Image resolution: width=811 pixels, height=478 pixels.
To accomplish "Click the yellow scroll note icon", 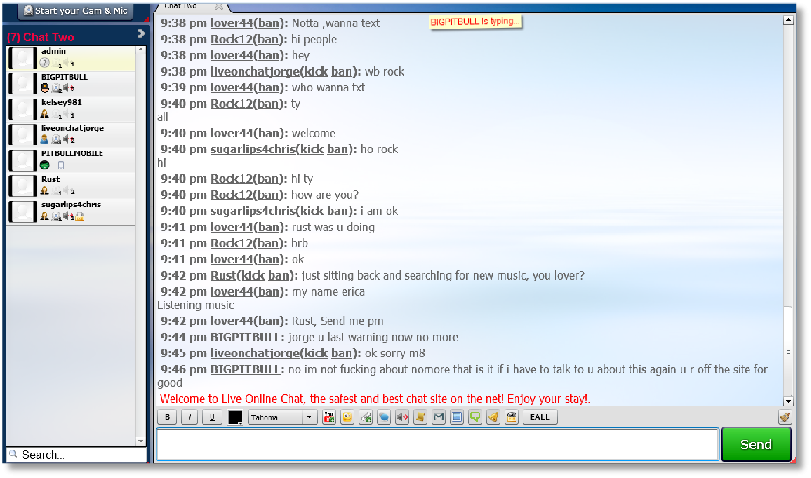I will [x=420, y=417].
